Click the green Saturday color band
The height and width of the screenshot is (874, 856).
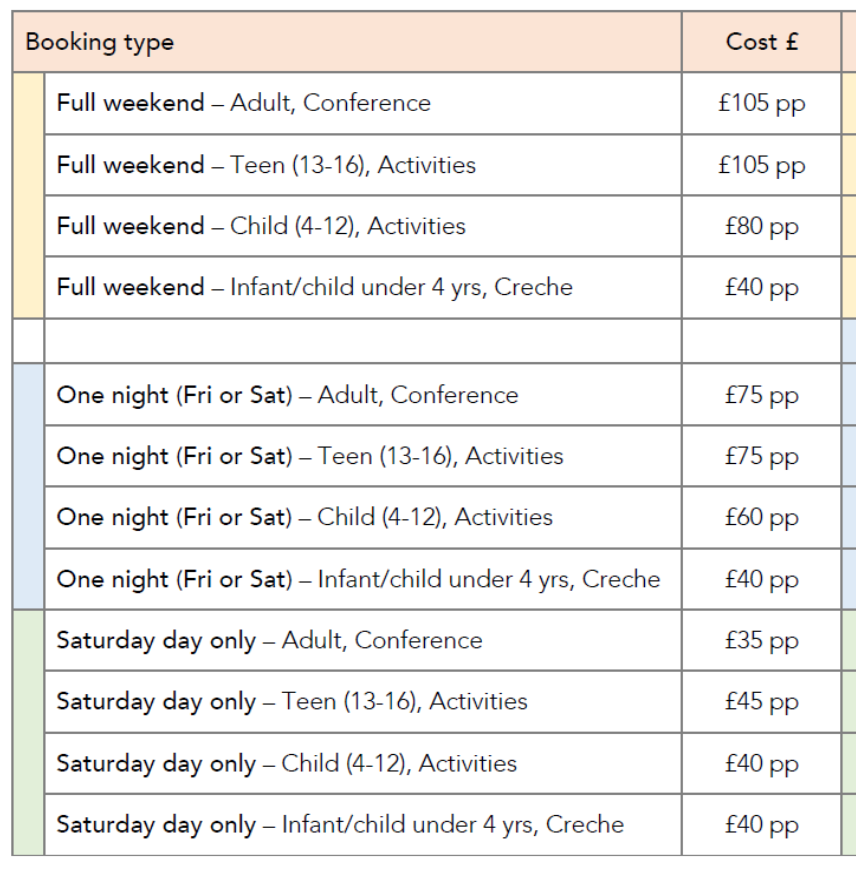coord(28,732)
